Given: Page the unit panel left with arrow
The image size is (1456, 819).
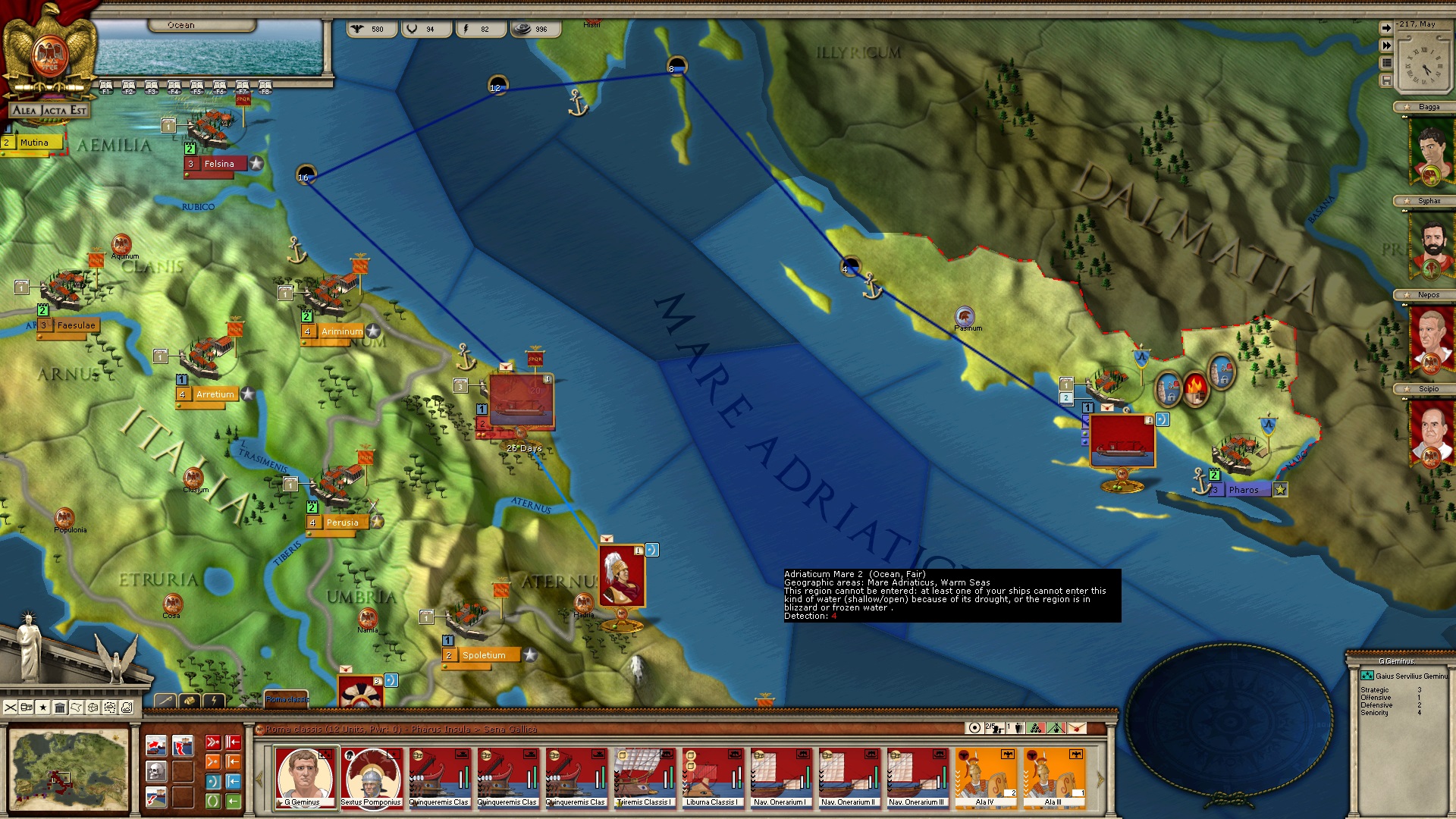Looking at the screenshot, I should point(259,779).
